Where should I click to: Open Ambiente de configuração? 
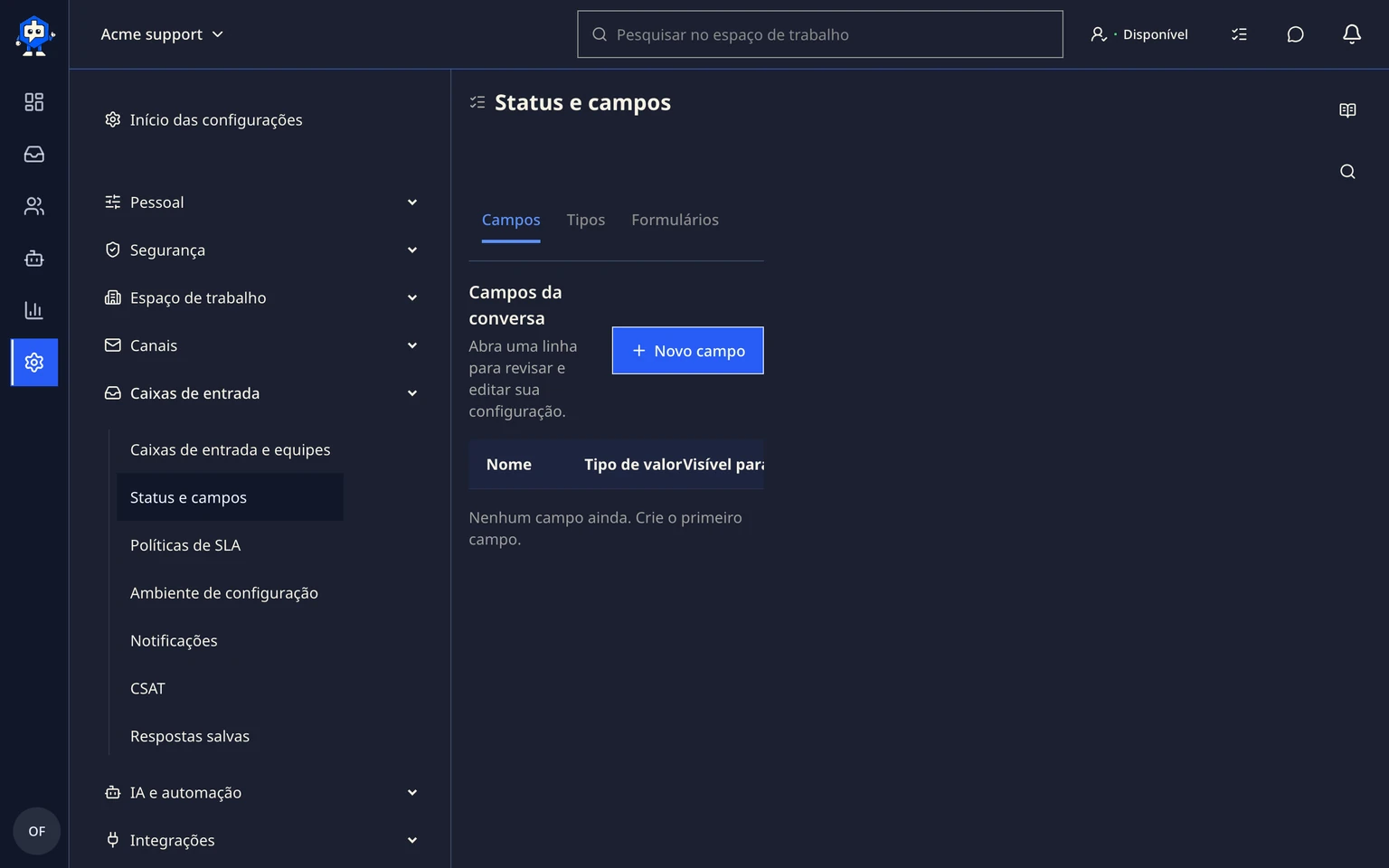tap(230, 593)
